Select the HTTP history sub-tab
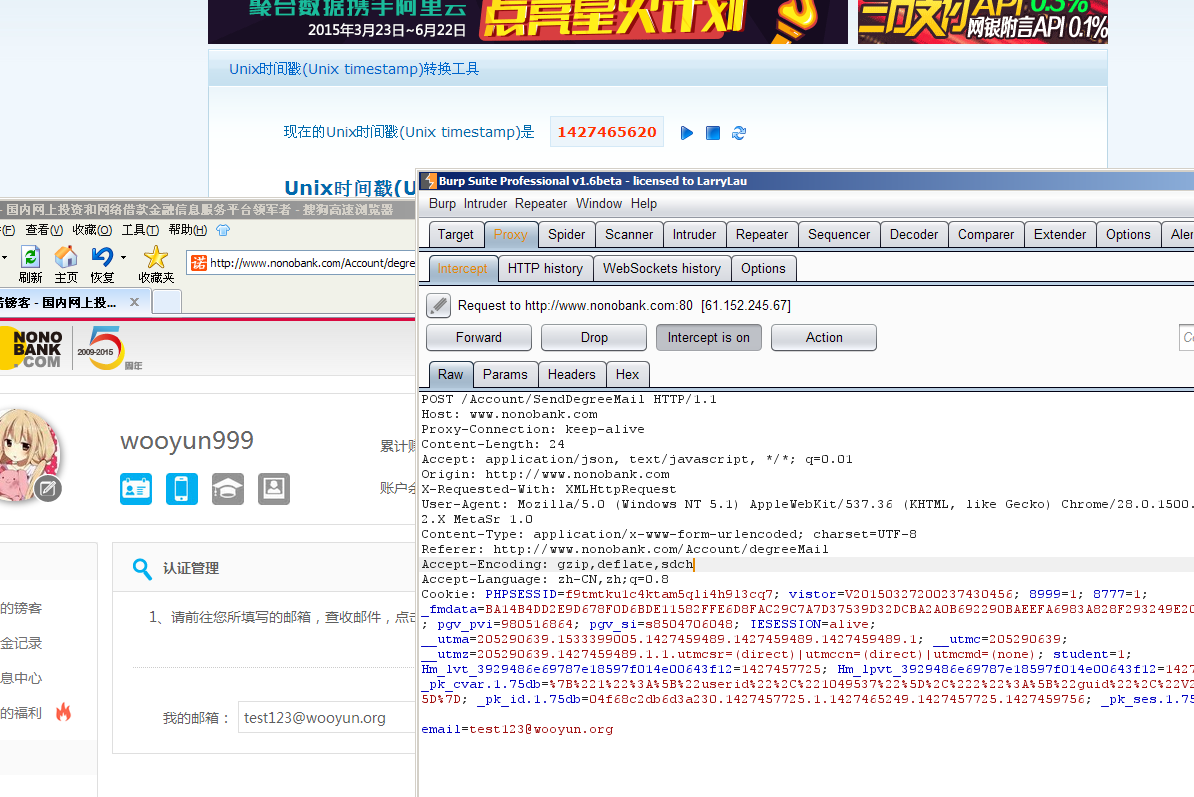Screen dimensions: 1194x797 [x=545, y=269]
